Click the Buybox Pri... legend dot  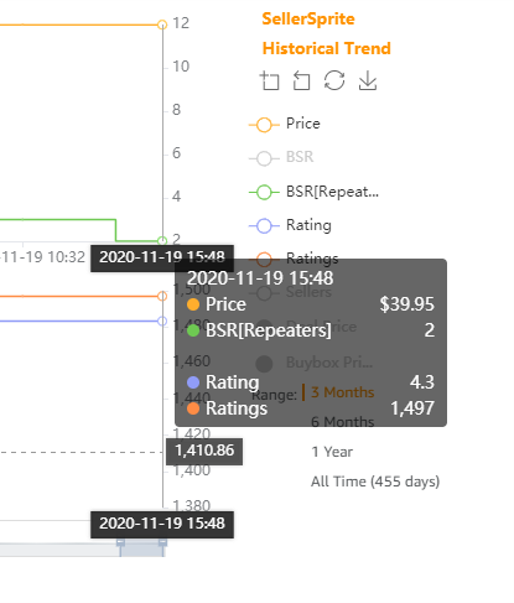[x=264, y=363]
